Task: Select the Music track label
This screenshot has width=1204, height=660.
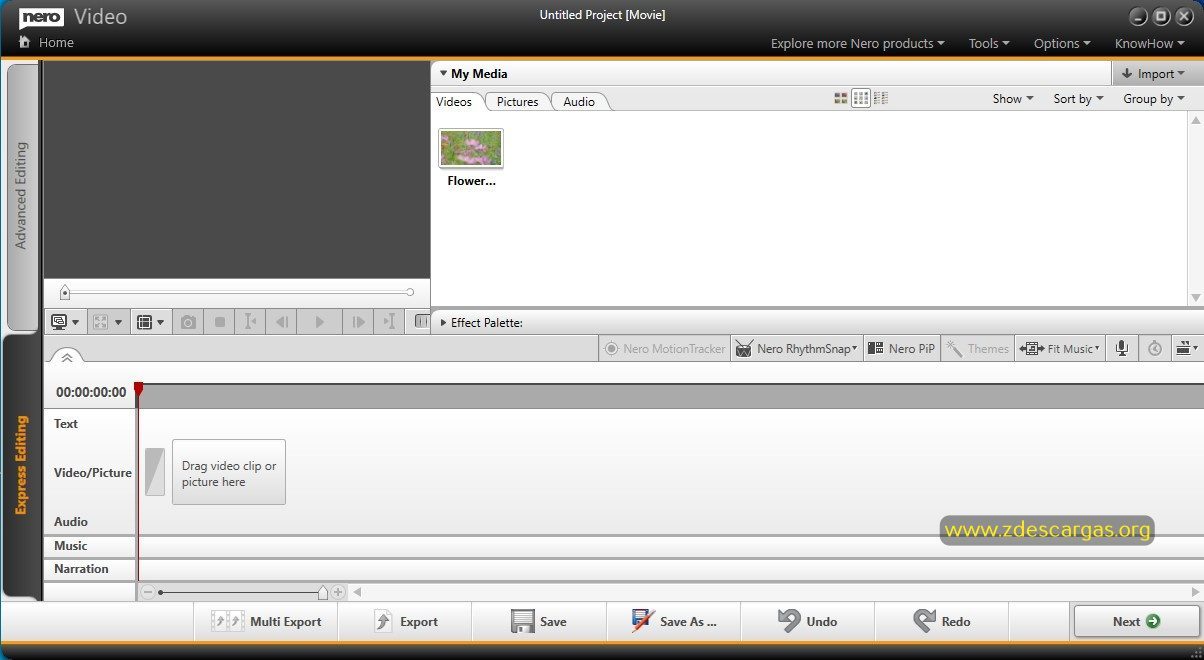Action: (70, 546)
